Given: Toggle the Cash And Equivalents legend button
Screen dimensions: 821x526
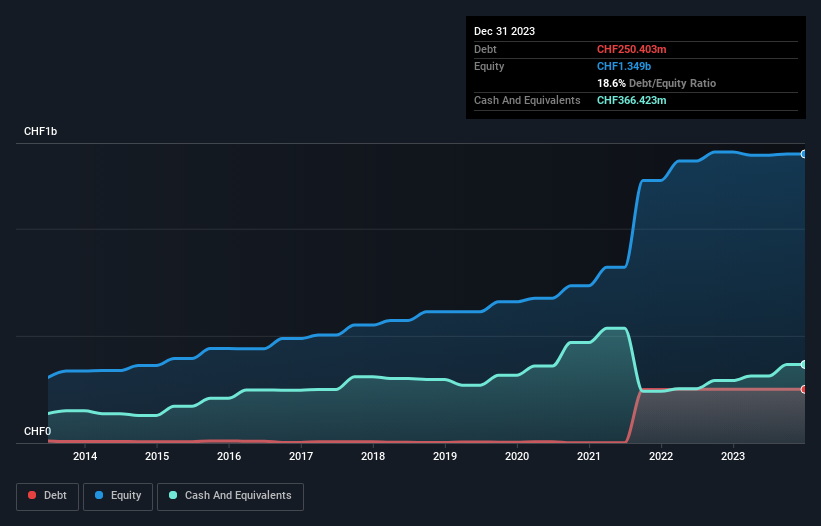Looking at the screenshot, I should 230,496.
